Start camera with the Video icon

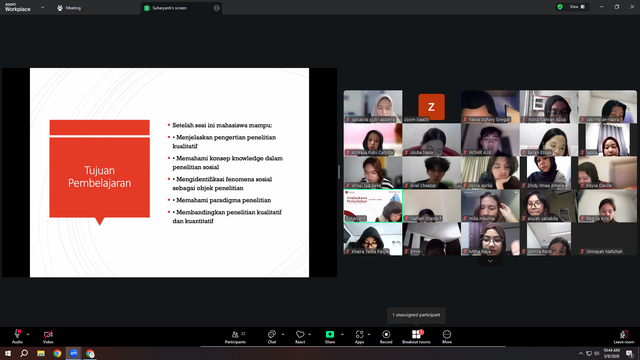[48, 336]
